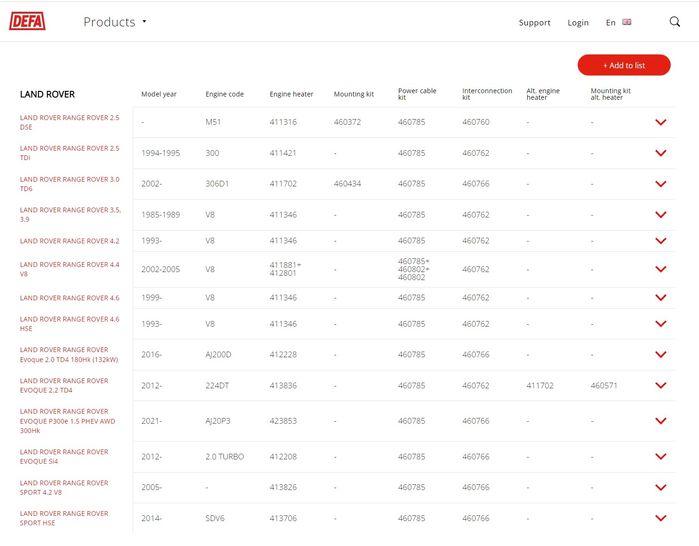Expand the Range Rover 4.2 row

pos(661,241)
